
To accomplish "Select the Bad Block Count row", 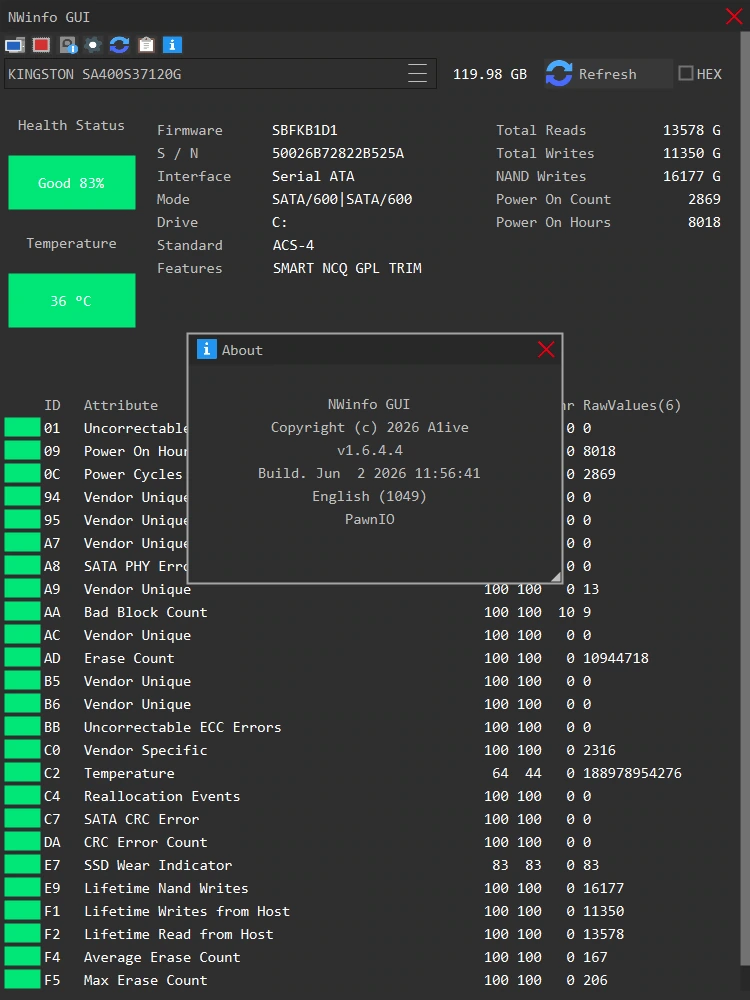I will 370,612.
